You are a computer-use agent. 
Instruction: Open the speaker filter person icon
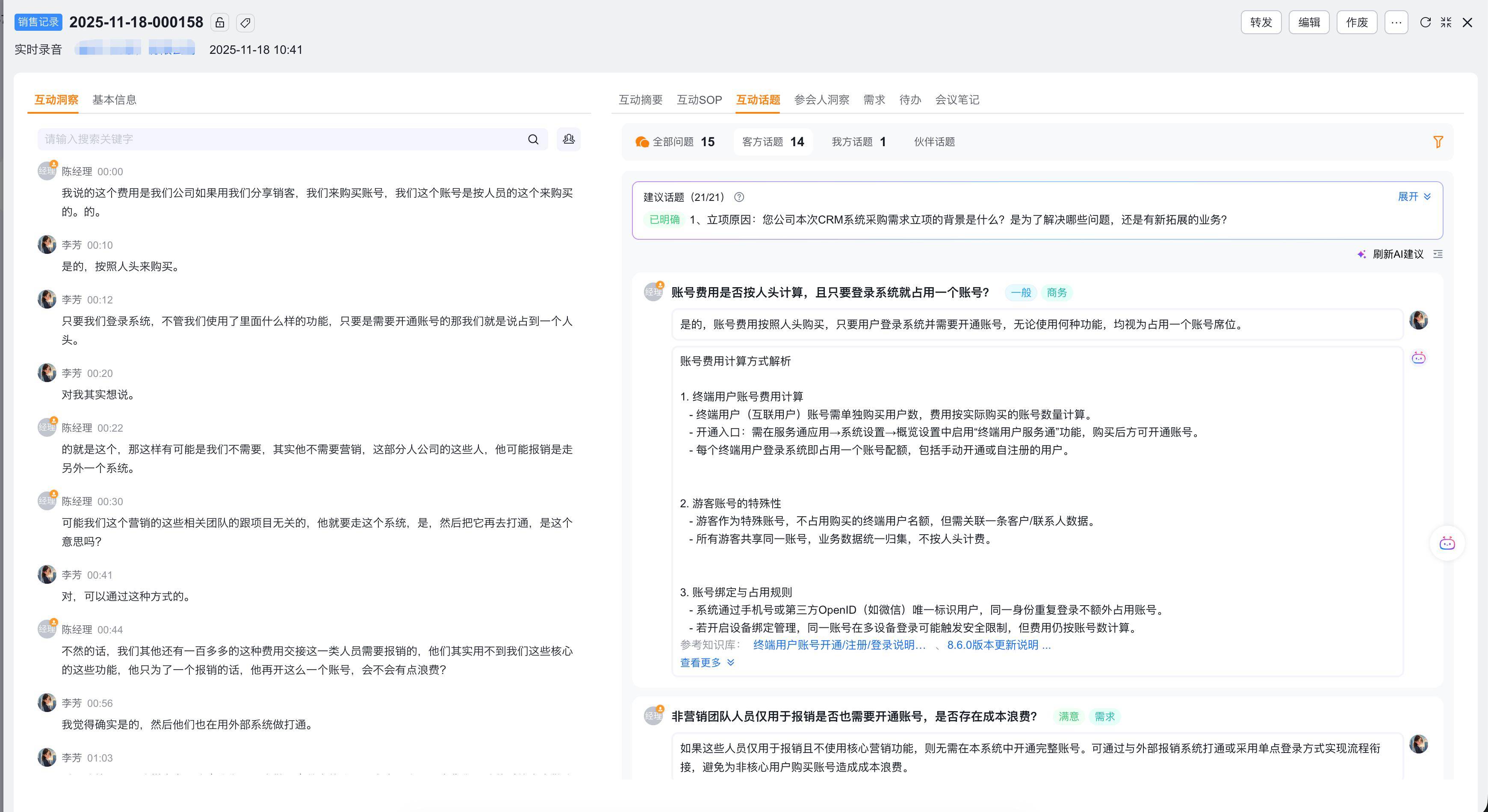pyautogui.click(x=568, y=139)
